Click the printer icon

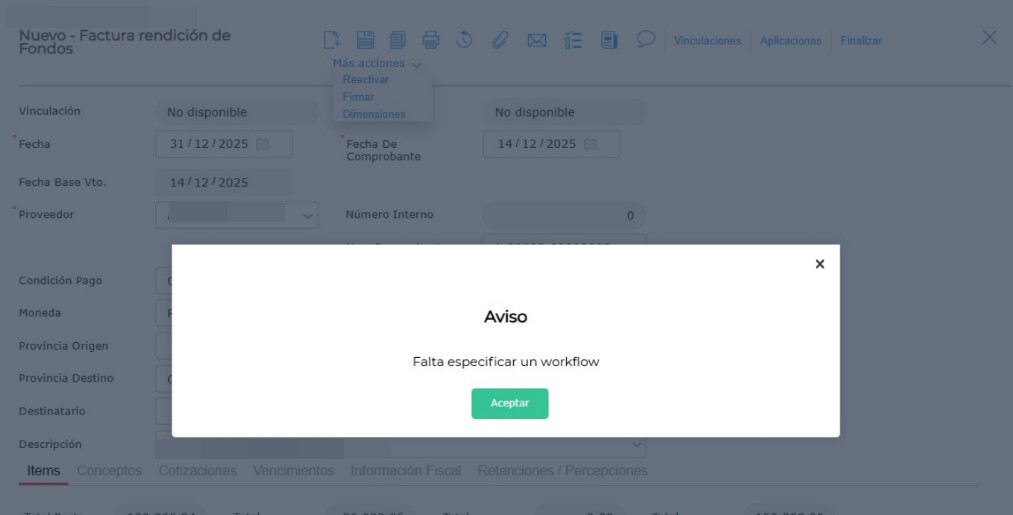pyautogui.click(x=431, y=40)
